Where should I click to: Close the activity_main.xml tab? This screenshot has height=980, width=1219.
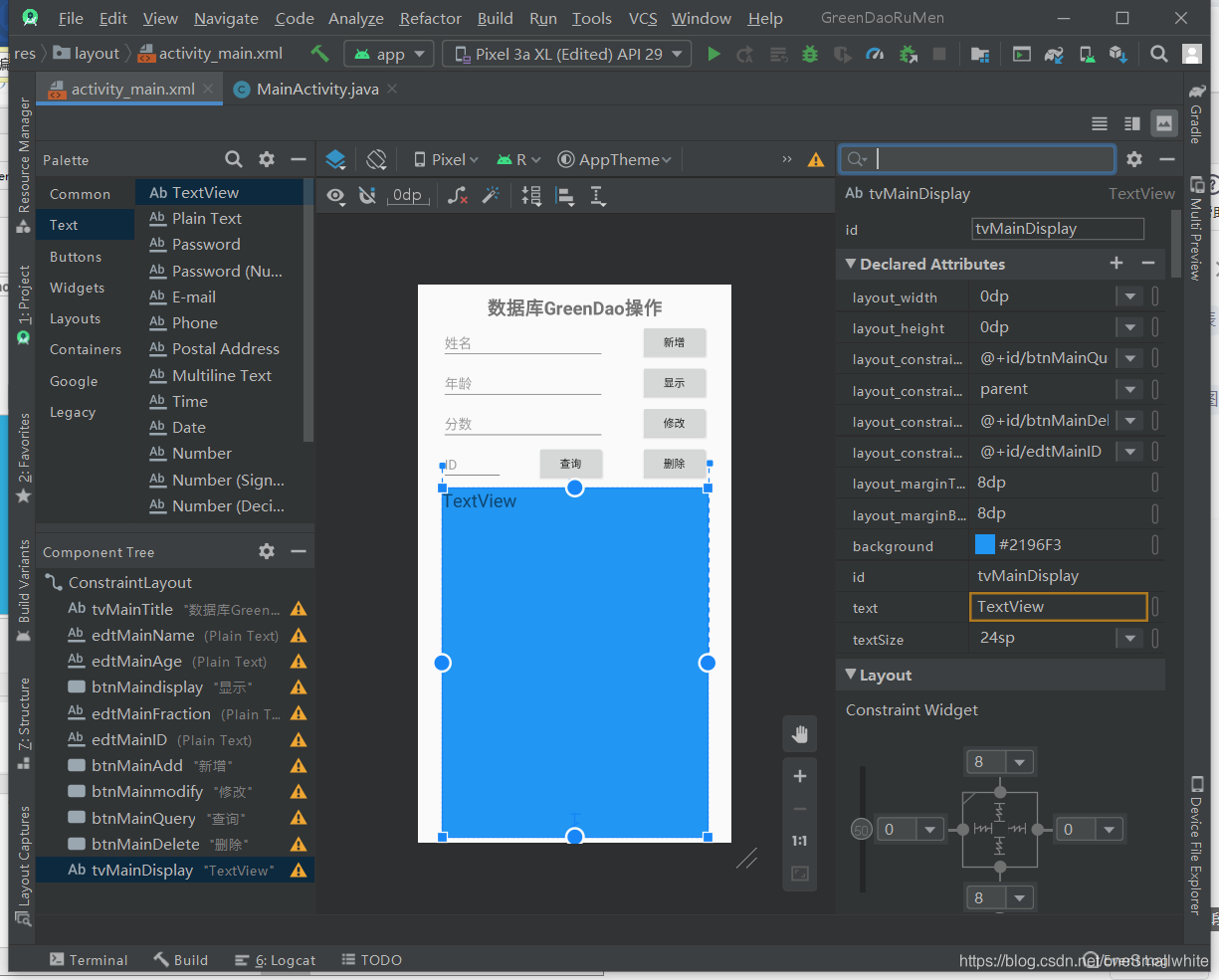pos(209,89)
